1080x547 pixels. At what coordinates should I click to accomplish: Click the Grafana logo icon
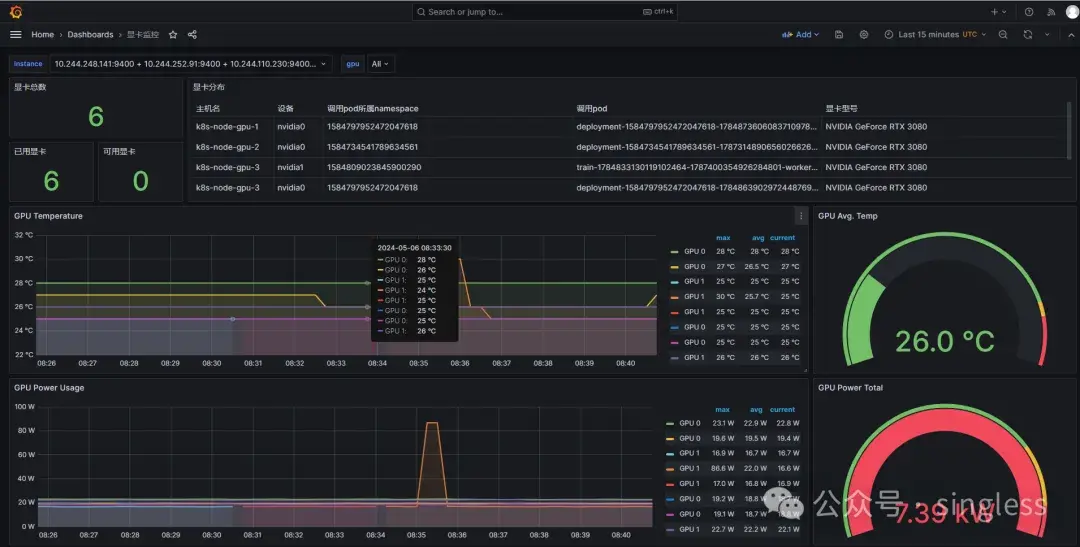[15, 12]
